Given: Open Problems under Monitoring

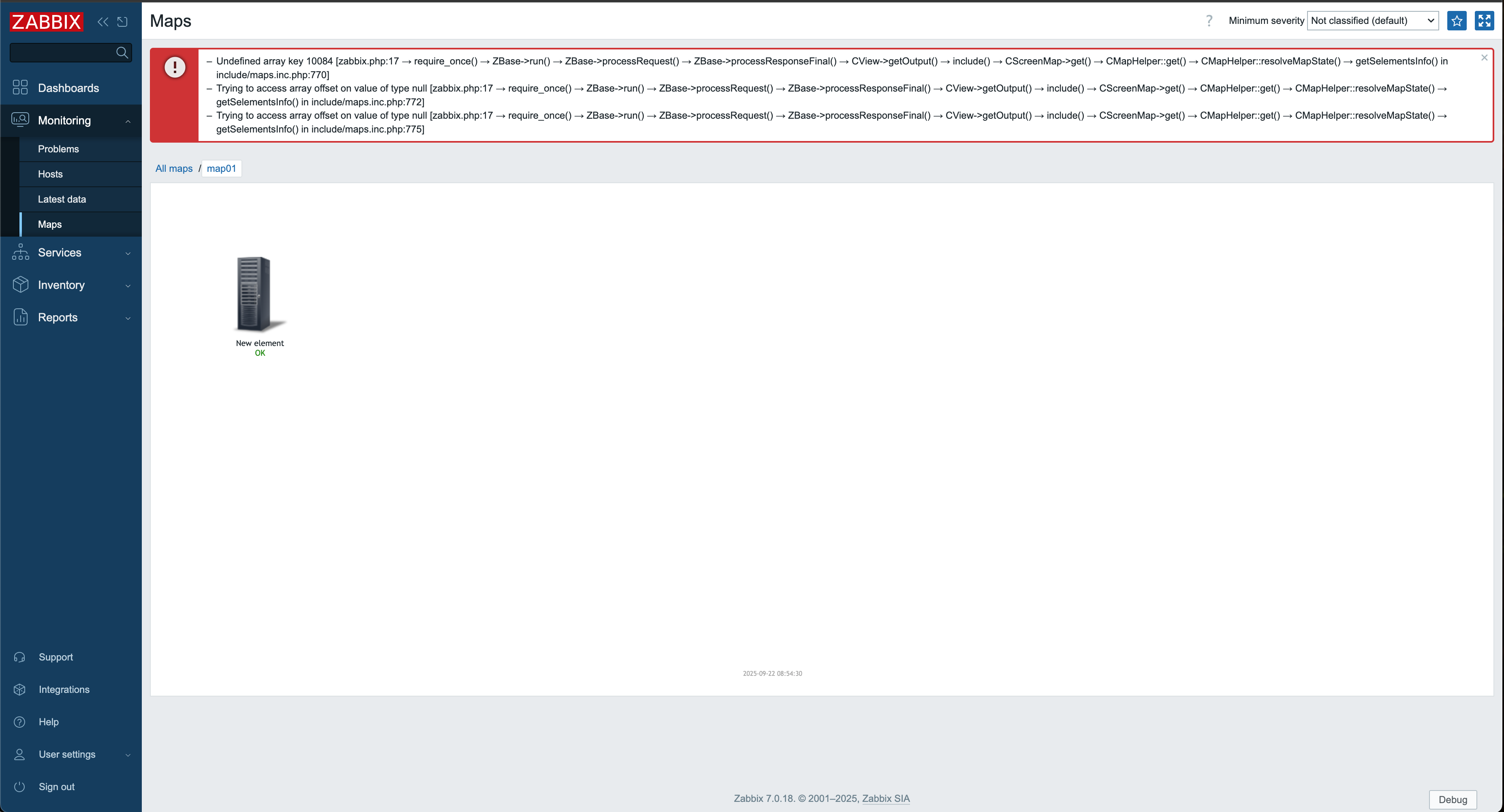Looking at the screenshot, I should click(x=58, y=149).
